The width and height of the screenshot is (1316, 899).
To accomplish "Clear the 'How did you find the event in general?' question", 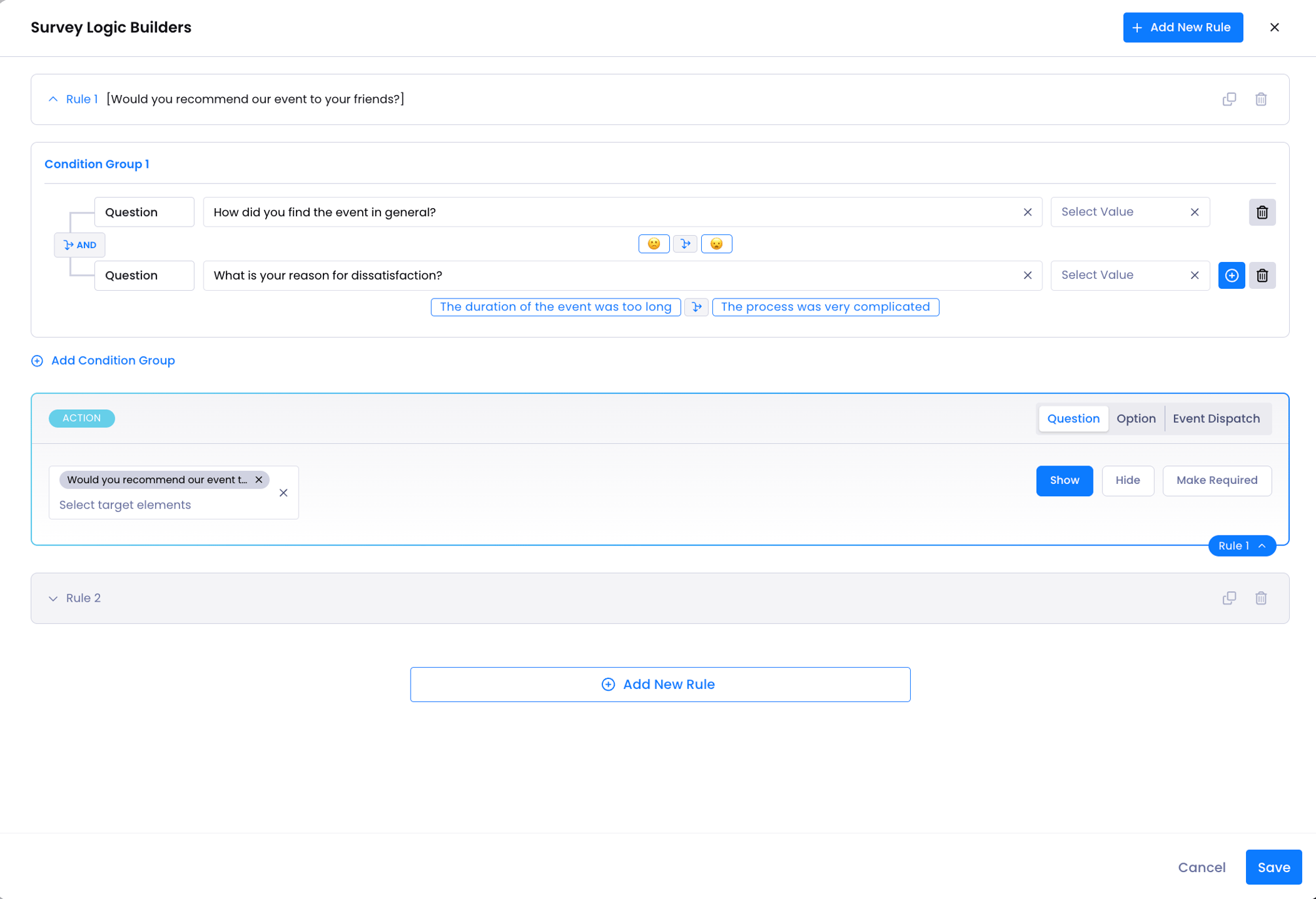I will (x=1027, y=212).
